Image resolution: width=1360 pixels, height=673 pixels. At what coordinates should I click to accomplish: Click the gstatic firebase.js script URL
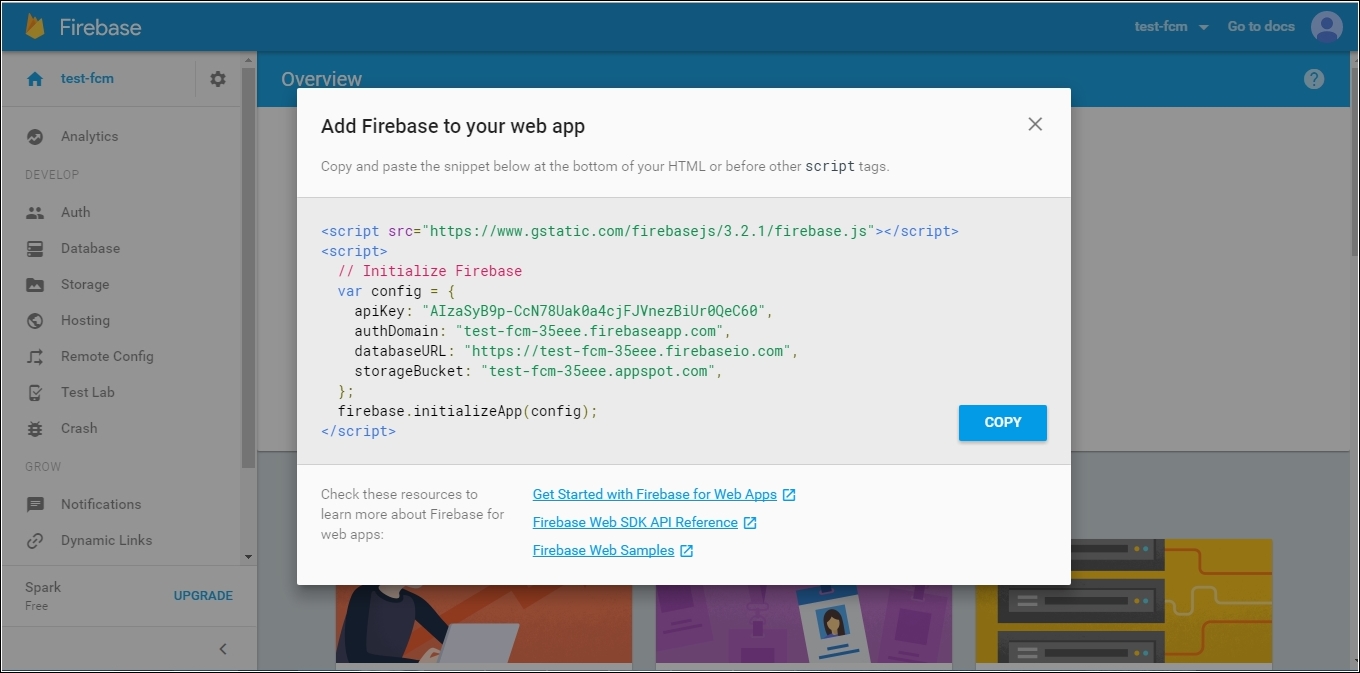(x=650, y=231)
